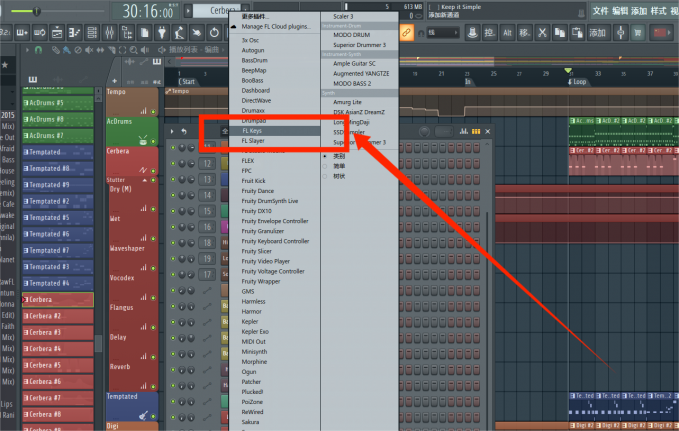Mute channel 12 with its green LED
Viewport: 679px width, 431px height.
pos(173,163)
